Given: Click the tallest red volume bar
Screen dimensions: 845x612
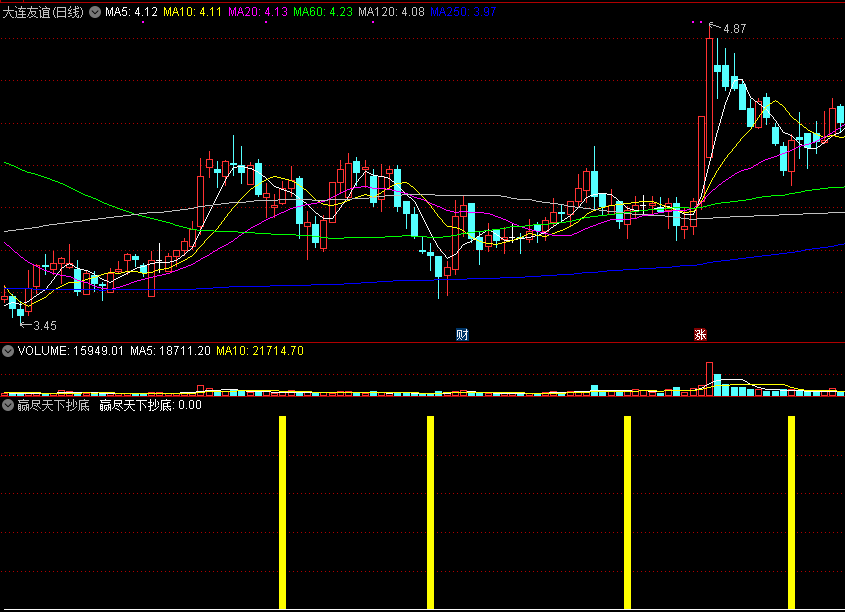Looking at the screenshot, I should click(x=709, y=379).
